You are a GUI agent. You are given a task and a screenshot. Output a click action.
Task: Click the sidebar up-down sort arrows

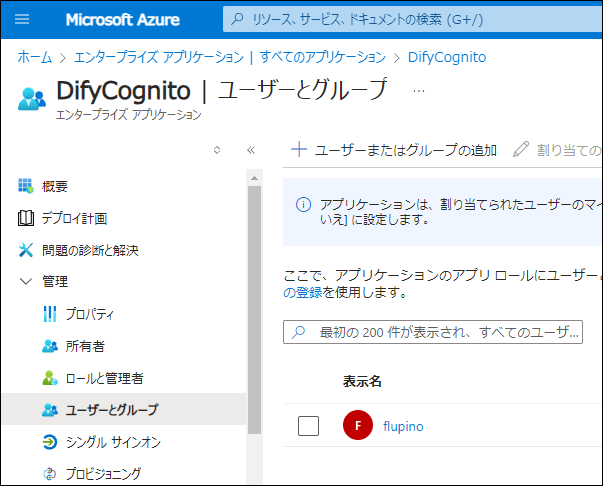(217, 150)
